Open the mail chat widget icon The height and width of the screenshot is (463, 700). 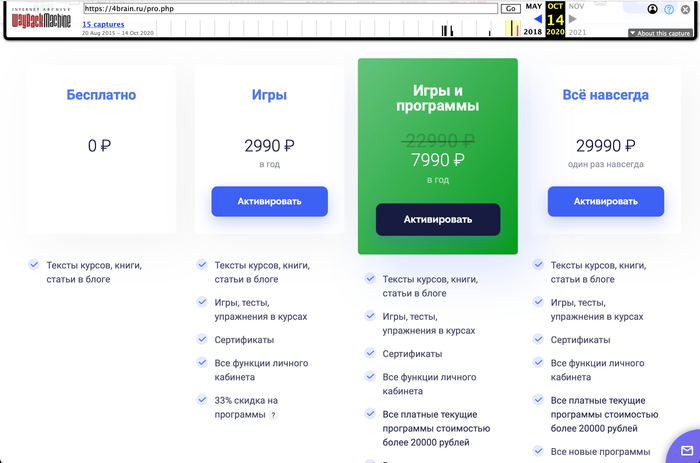(x=686, y=446)
